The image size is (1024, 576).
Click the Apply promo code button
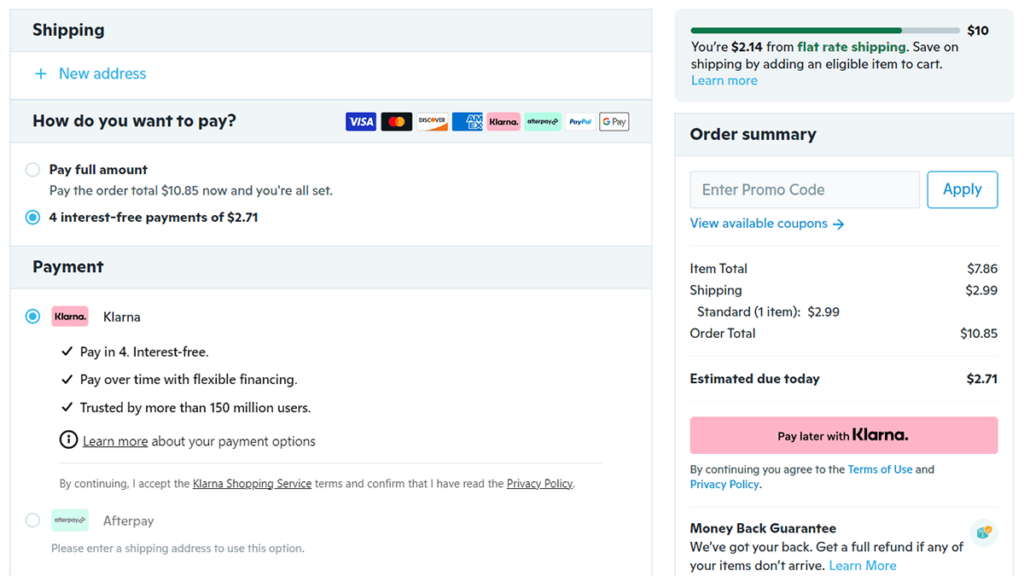coord(962,189)
